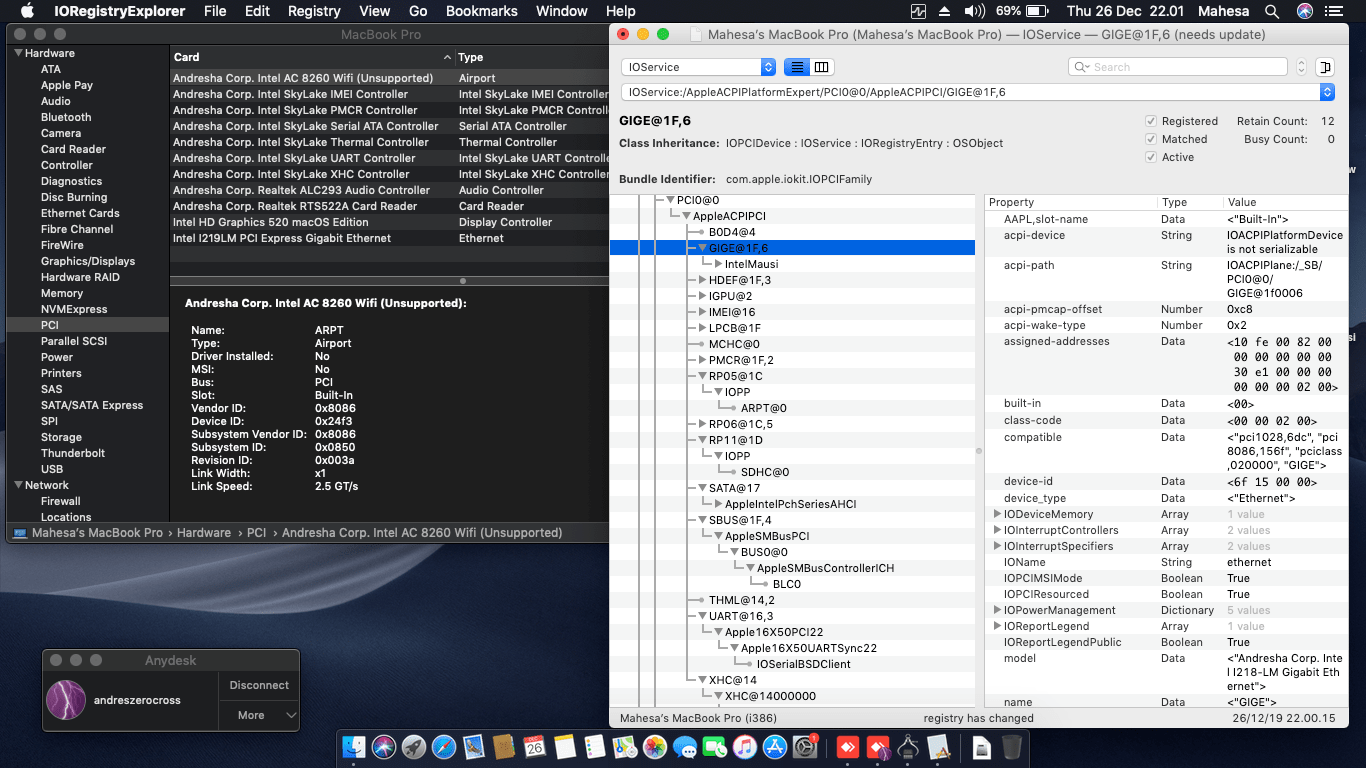Expand the IODeviceMemory property array
The height and width of the screenshot is (768, 1366).
[997, 514]
